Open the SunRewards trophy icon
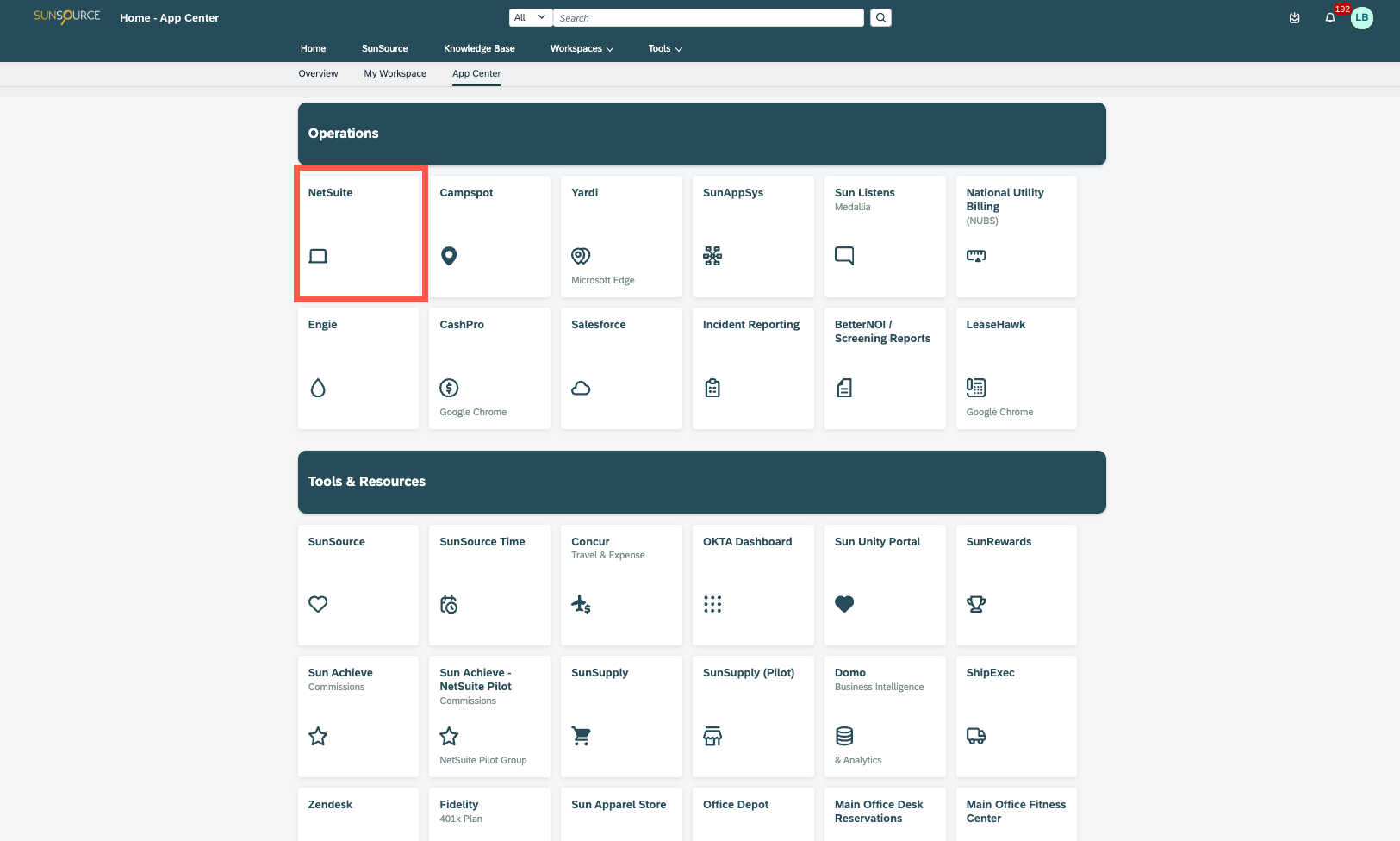The height and width of the screenshot is (841, 1400). pos(976,604)
